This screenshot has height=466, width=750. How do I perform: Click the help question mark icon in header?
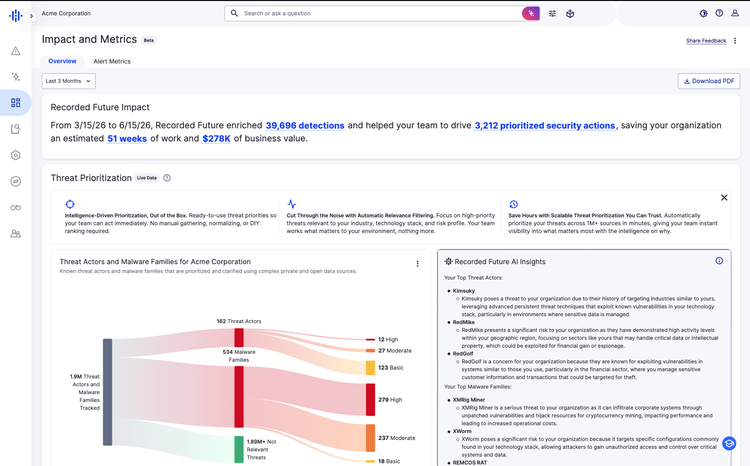[x=719, y=13]
